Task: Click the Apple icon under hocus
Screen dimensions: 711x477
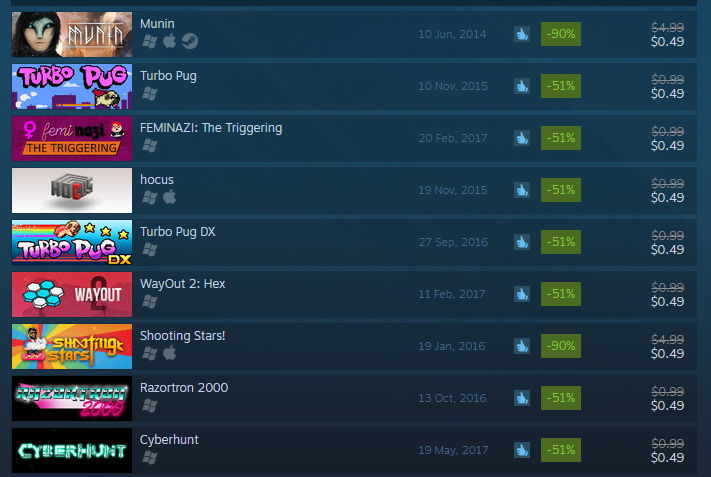Action: (x=170, y=197)
